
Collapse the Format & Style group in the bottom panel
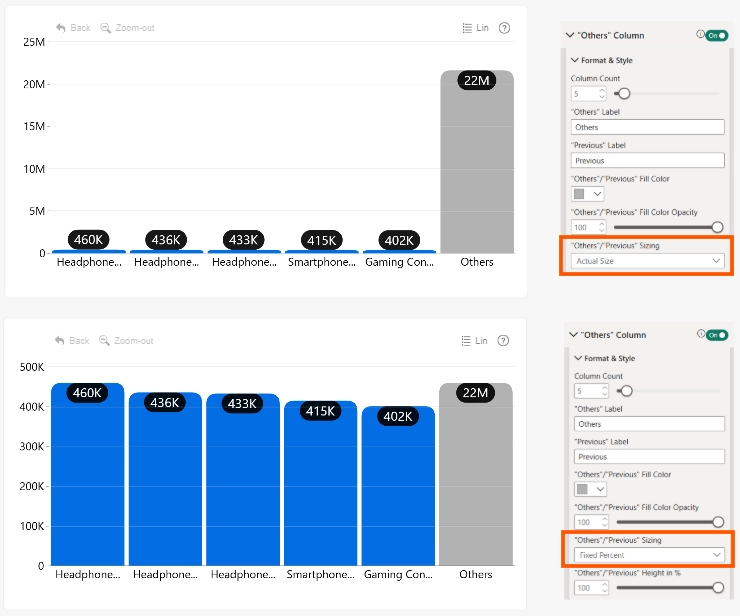[x=578, y=358]
